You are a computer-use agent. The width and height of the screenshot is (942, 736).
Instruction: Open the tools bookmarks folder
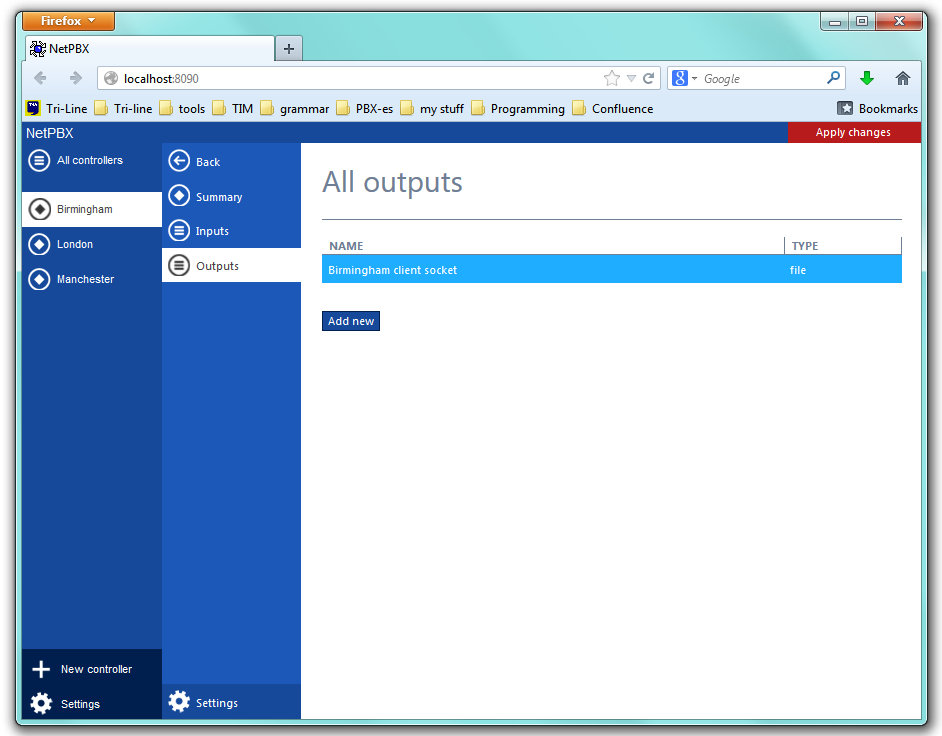coord(183,109)
